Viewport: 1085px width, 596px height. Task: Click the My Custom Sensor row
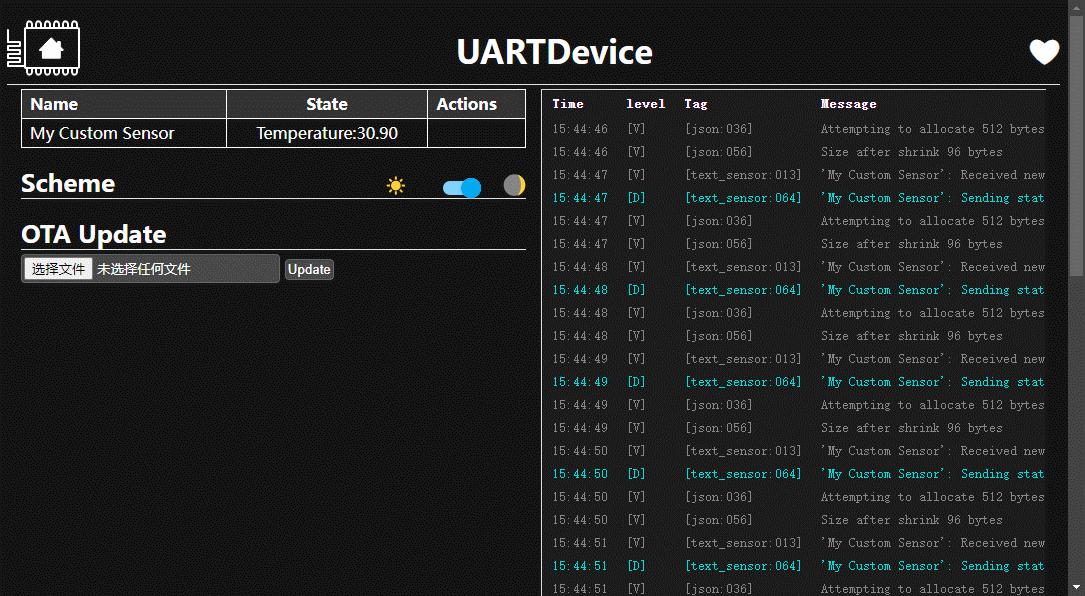pyautogui.click(x=103, y=132)
